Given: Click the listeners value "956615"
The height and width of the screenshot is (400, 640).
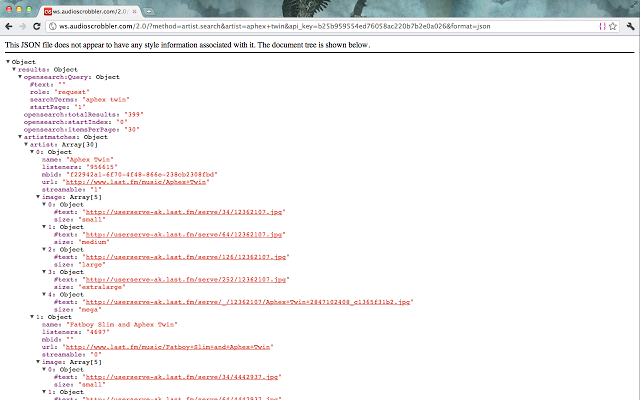Looking at the screenshot, I should (x=102, y=167).
